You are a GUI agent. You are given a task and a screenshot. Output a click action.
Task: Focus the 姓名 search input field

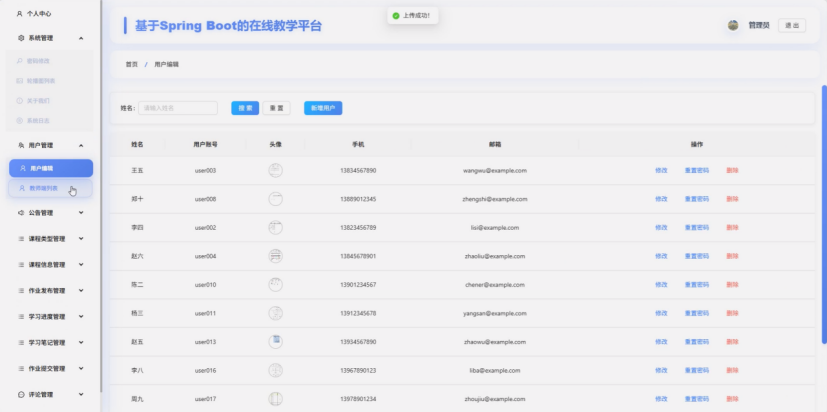(178, 108)
